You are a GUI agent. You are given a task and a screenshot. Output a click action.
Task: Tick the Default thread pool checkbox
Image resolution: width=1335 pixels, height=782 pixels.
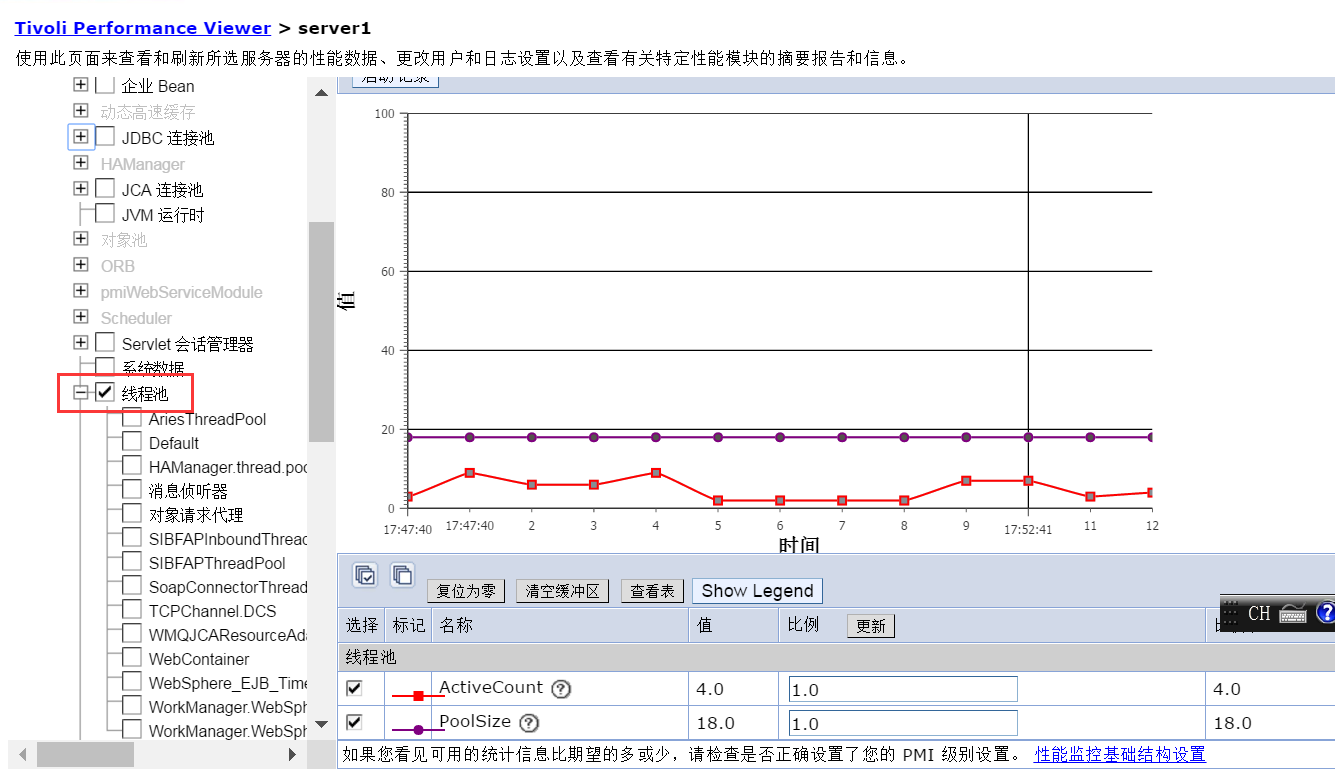click(132, 442)
